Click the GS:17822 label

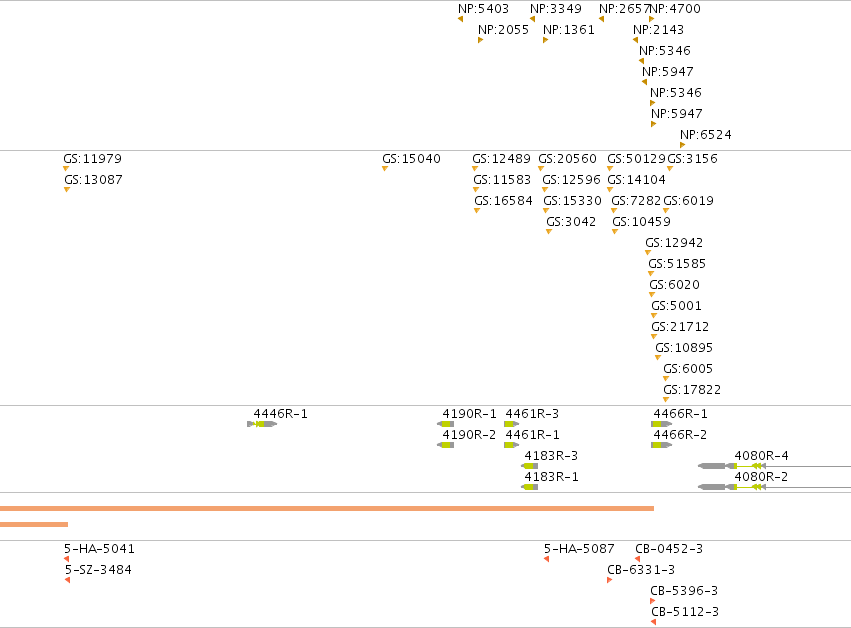tap(692, 390)
